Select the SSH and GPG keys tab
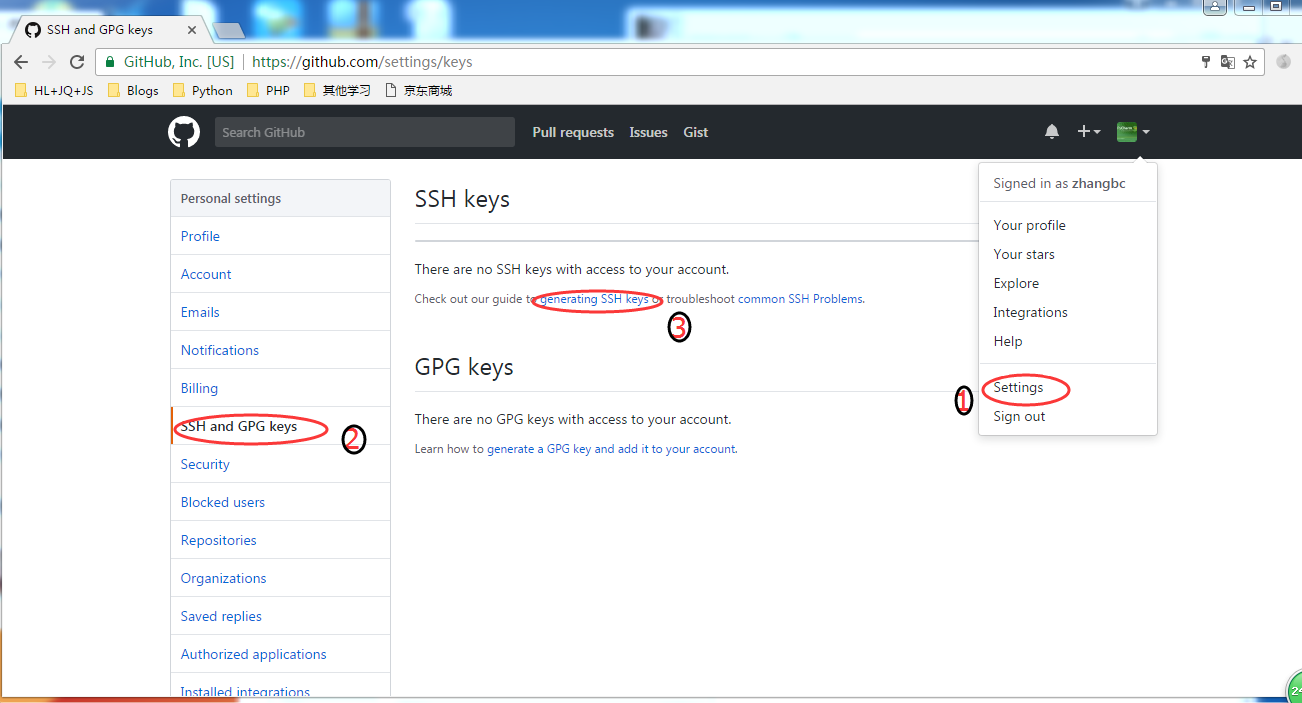This screenshot has width=1302, height=703. [x=110, y=30]
